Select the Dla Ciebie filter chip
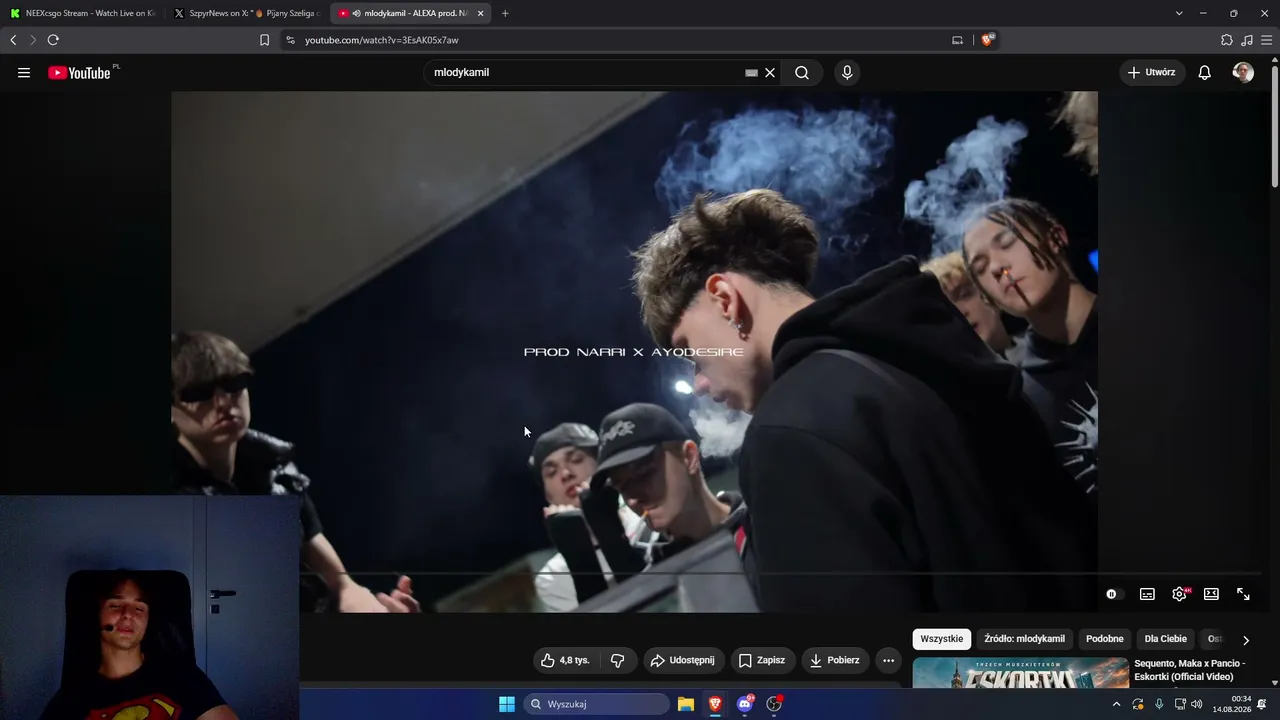 point(1166,639)
